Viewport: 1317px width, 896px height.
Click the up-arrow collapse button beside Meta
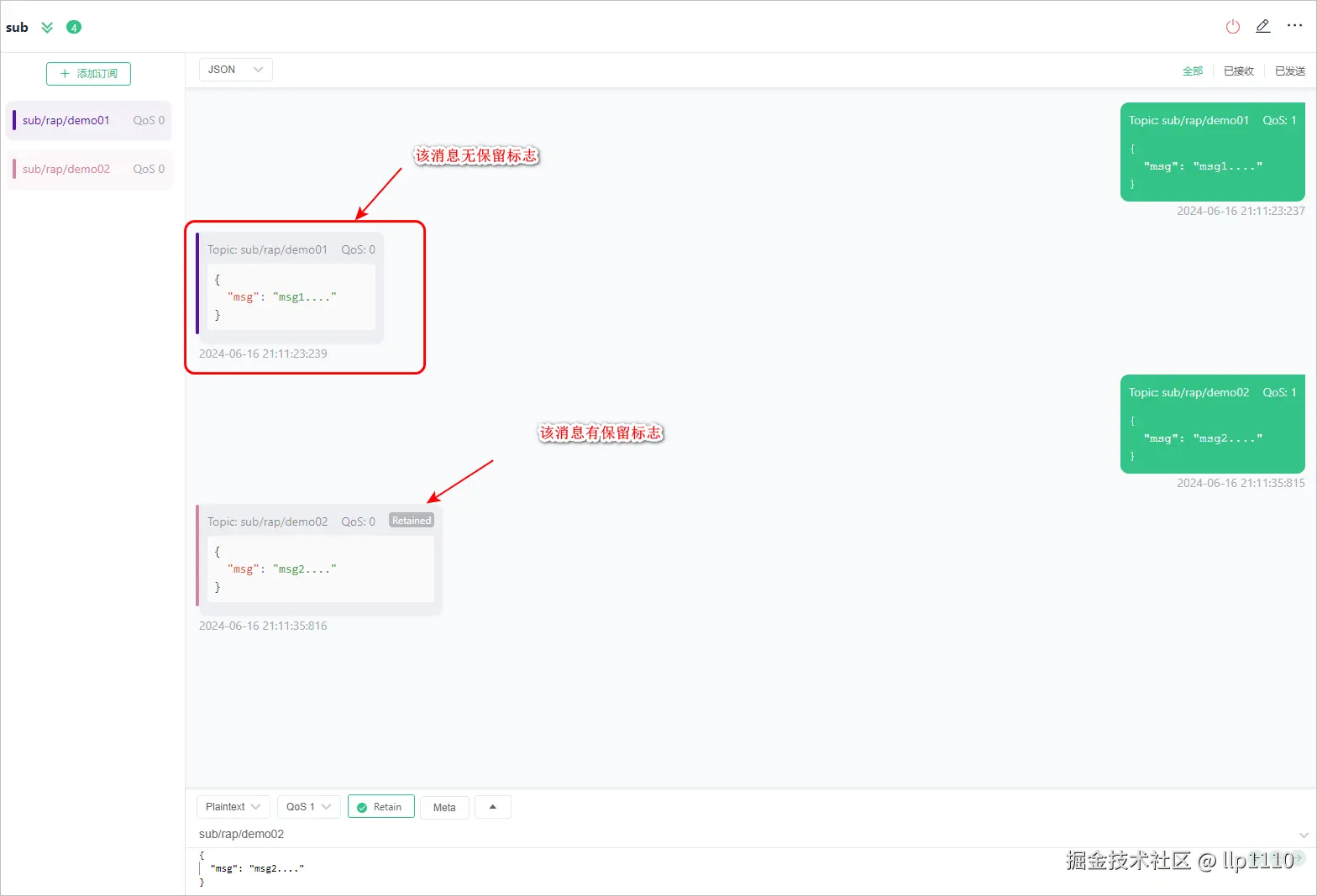(493, 807)
